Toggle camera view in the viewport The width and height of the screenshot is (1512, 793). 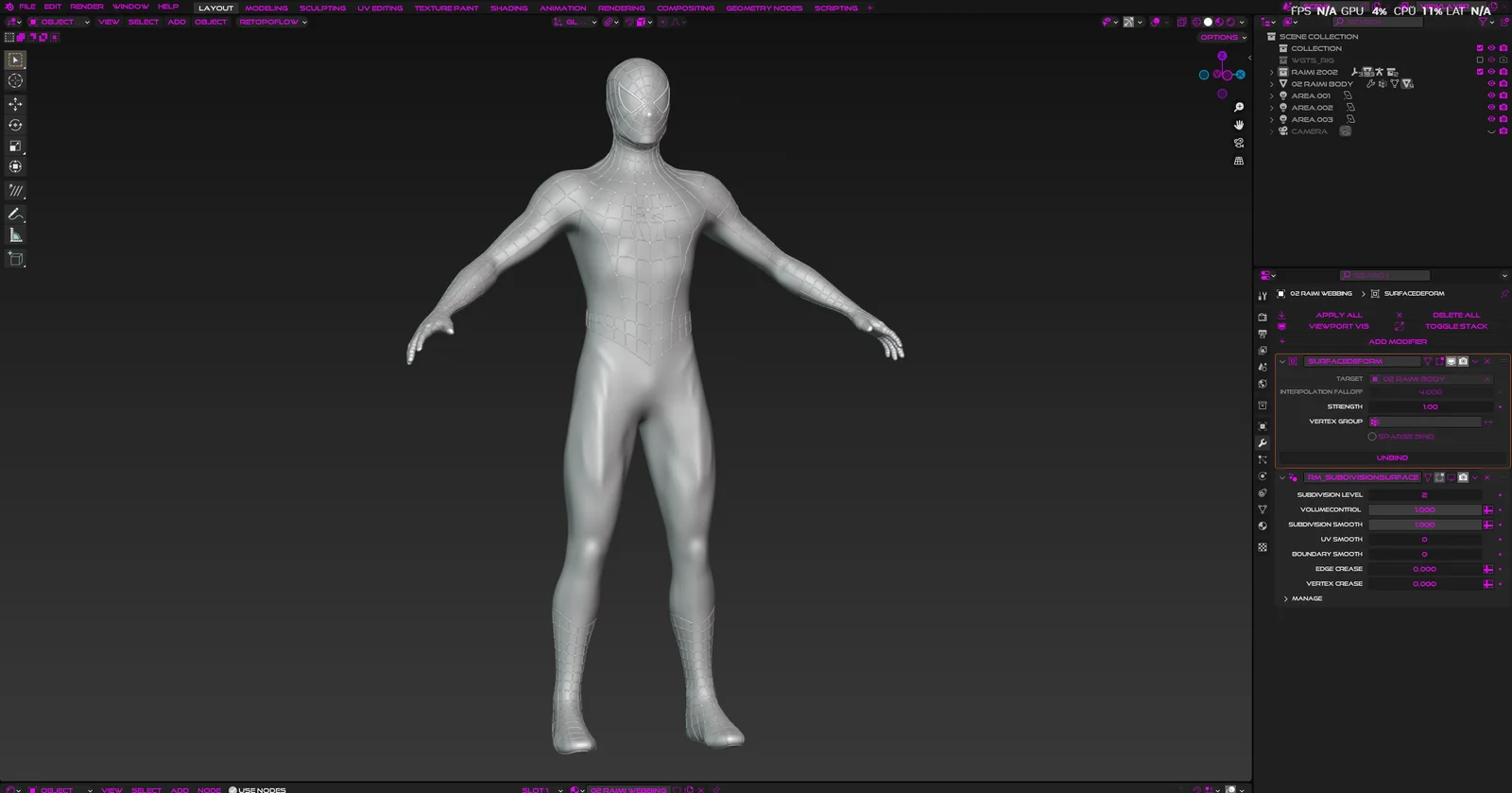tap(1239, 143)
